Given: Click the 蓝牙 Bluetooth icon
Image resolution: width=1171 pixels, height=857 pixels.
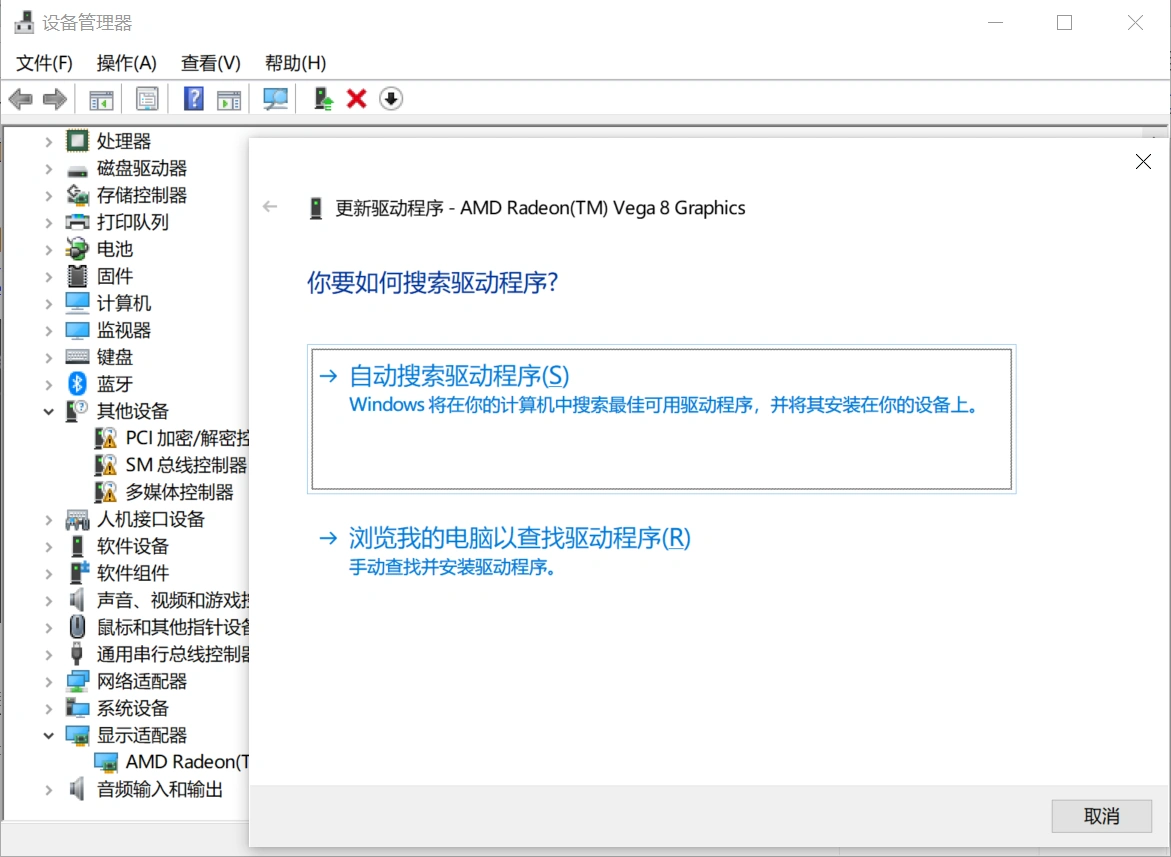Looking at the screenshot, I should point(77,384).
